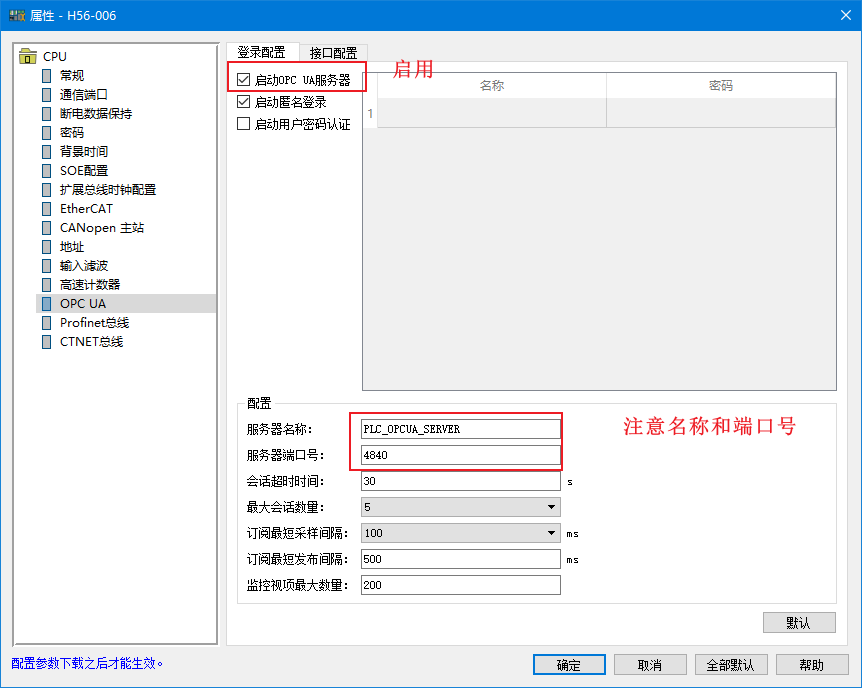The height and width of the screenshot is (688, 862).
Task: Click the page icon beside 地址
Action: pos(47,246)
